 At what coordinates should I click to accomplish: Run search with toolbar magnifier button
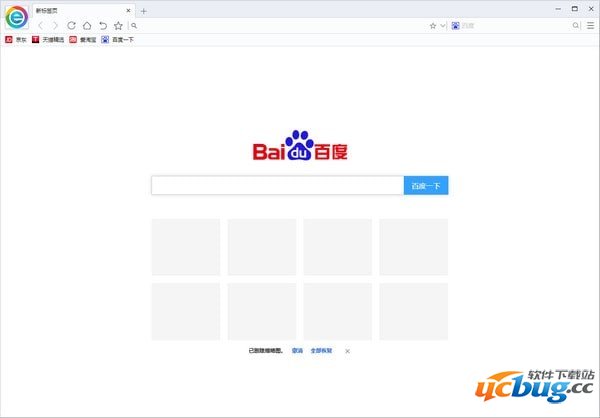[x=576, y=26]
